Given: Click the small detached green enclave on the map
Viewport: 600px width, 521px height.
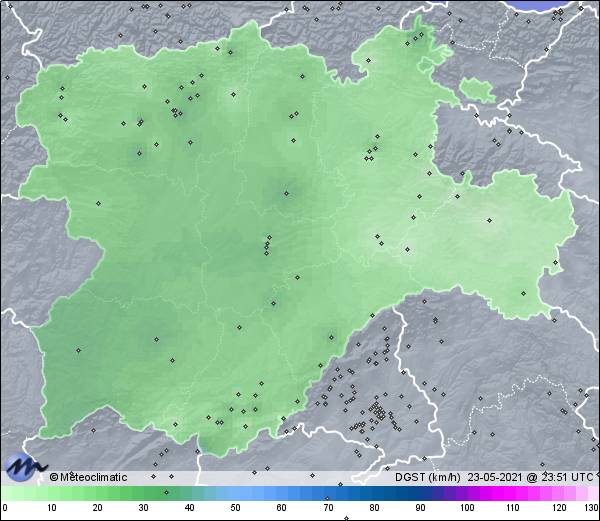Looking at the screenshot, I should tap(477, 89).
